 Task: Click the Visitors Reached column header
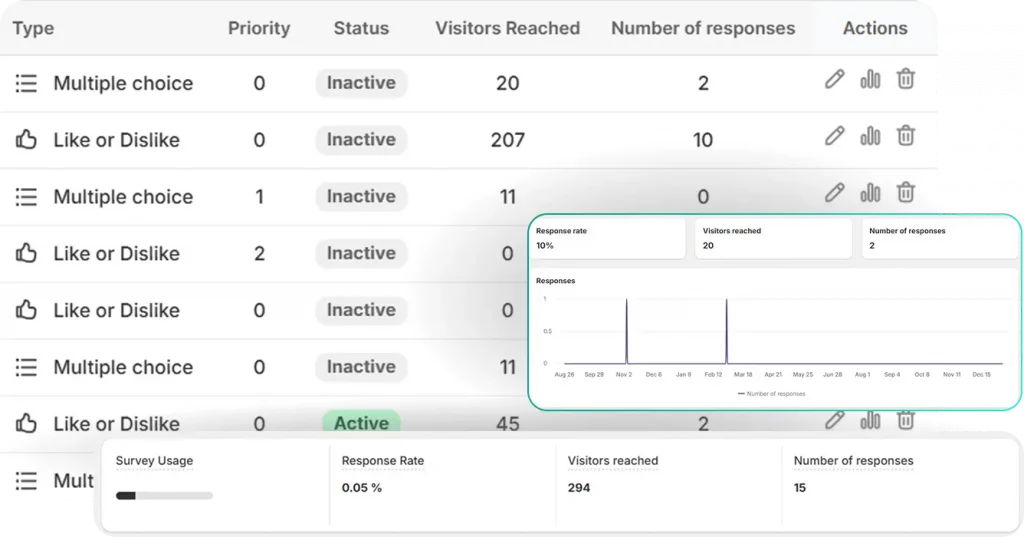click(507, 28)
